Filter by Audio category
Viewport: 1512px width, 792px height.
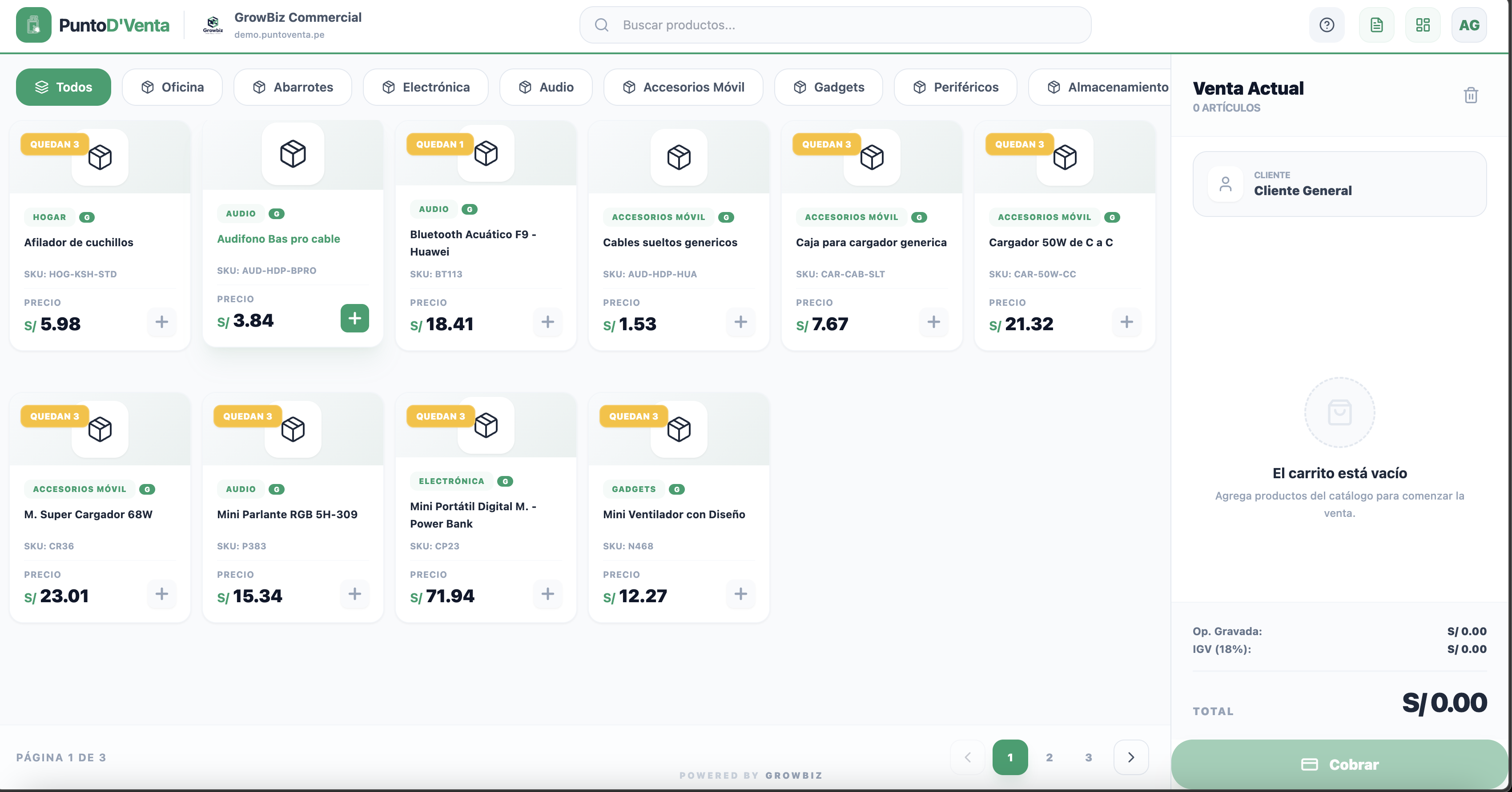click(x=546, y=88)
